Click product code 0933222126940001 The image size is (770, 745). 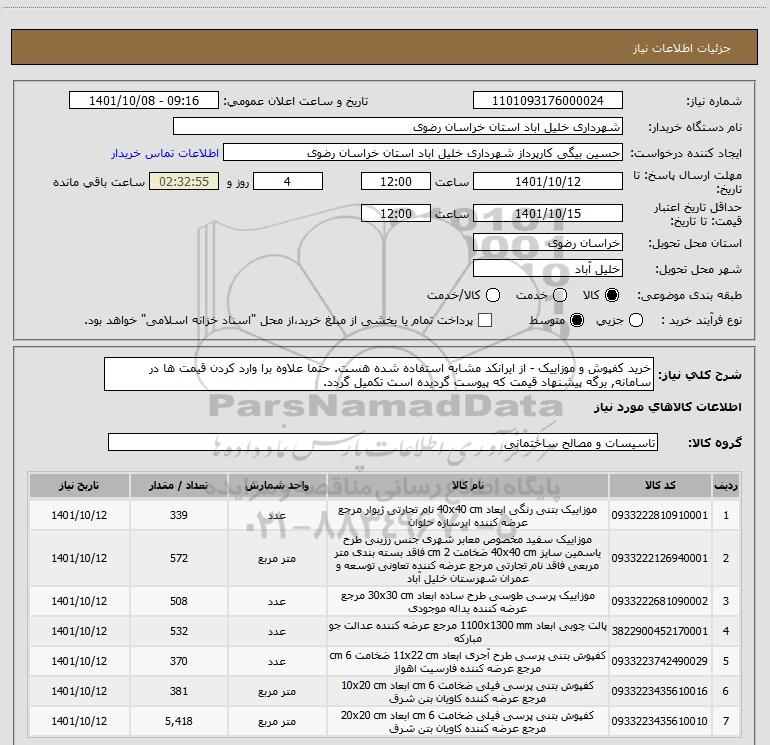click(x=660, y=558)
